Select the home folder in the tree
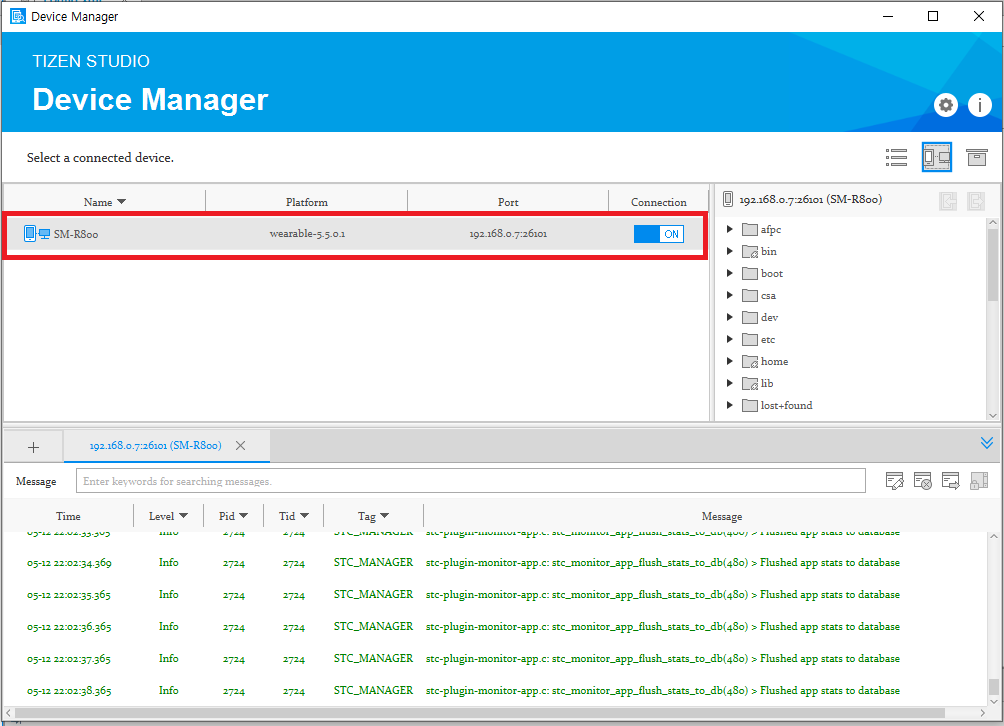 pyautogui.click(x=774, y=362)
